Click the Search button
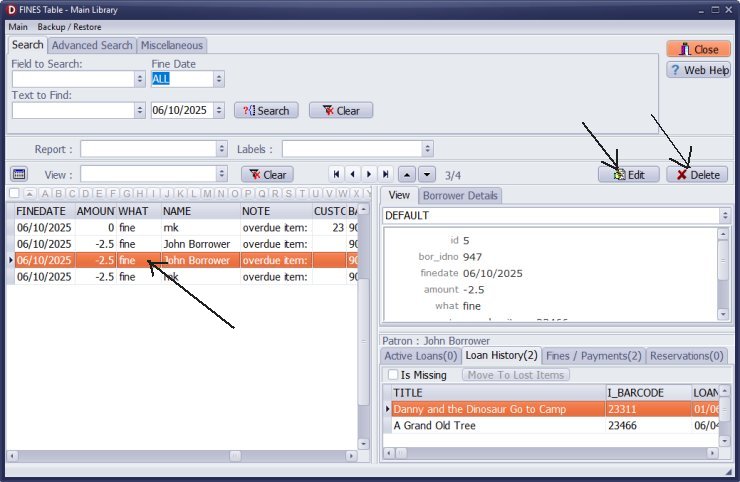Screen dimensions: 740x482 266,110
